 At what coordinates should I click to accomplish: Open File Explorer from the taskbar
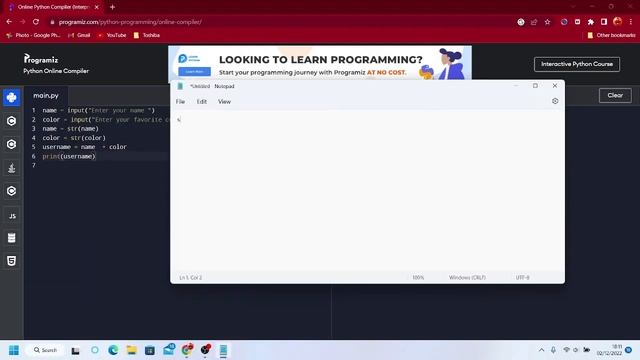[x=131, y=350]
